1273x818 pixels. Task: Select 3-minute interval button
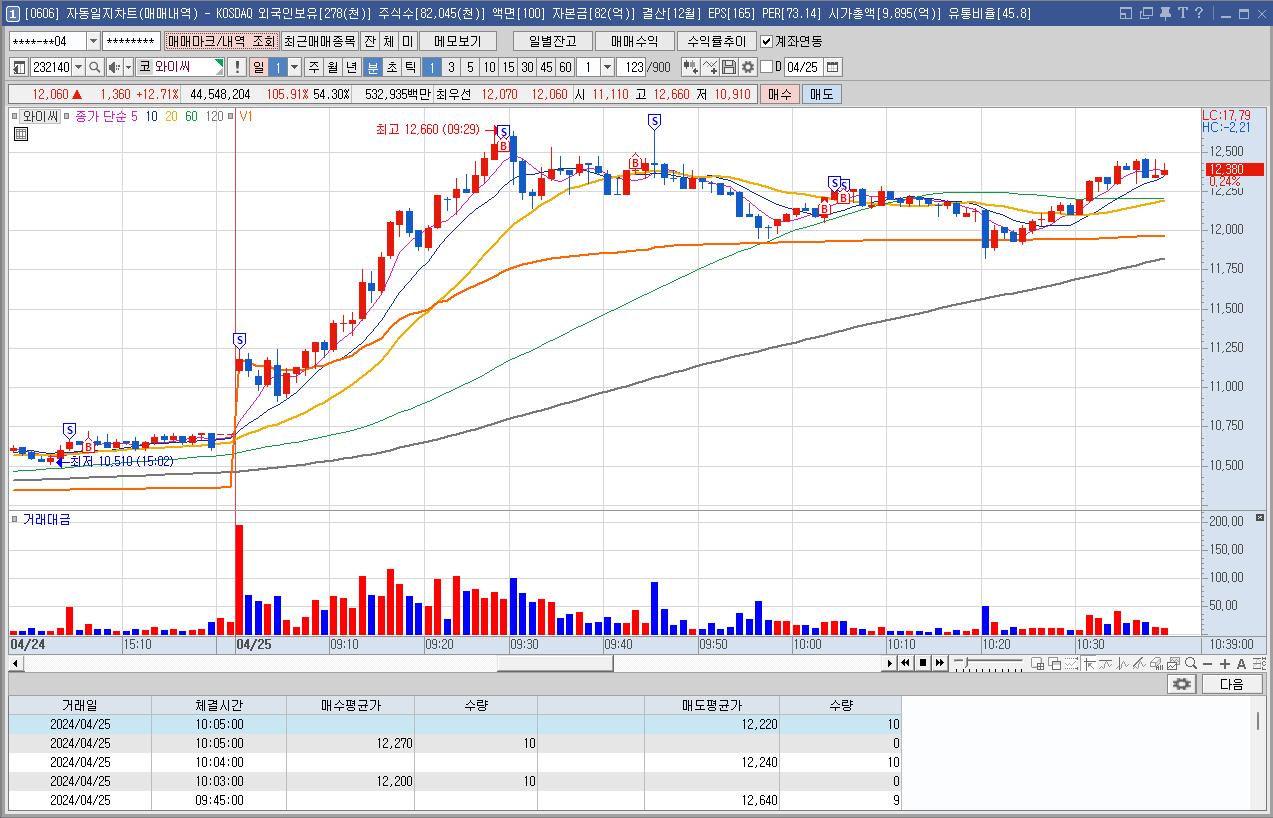tap(451, 67)
